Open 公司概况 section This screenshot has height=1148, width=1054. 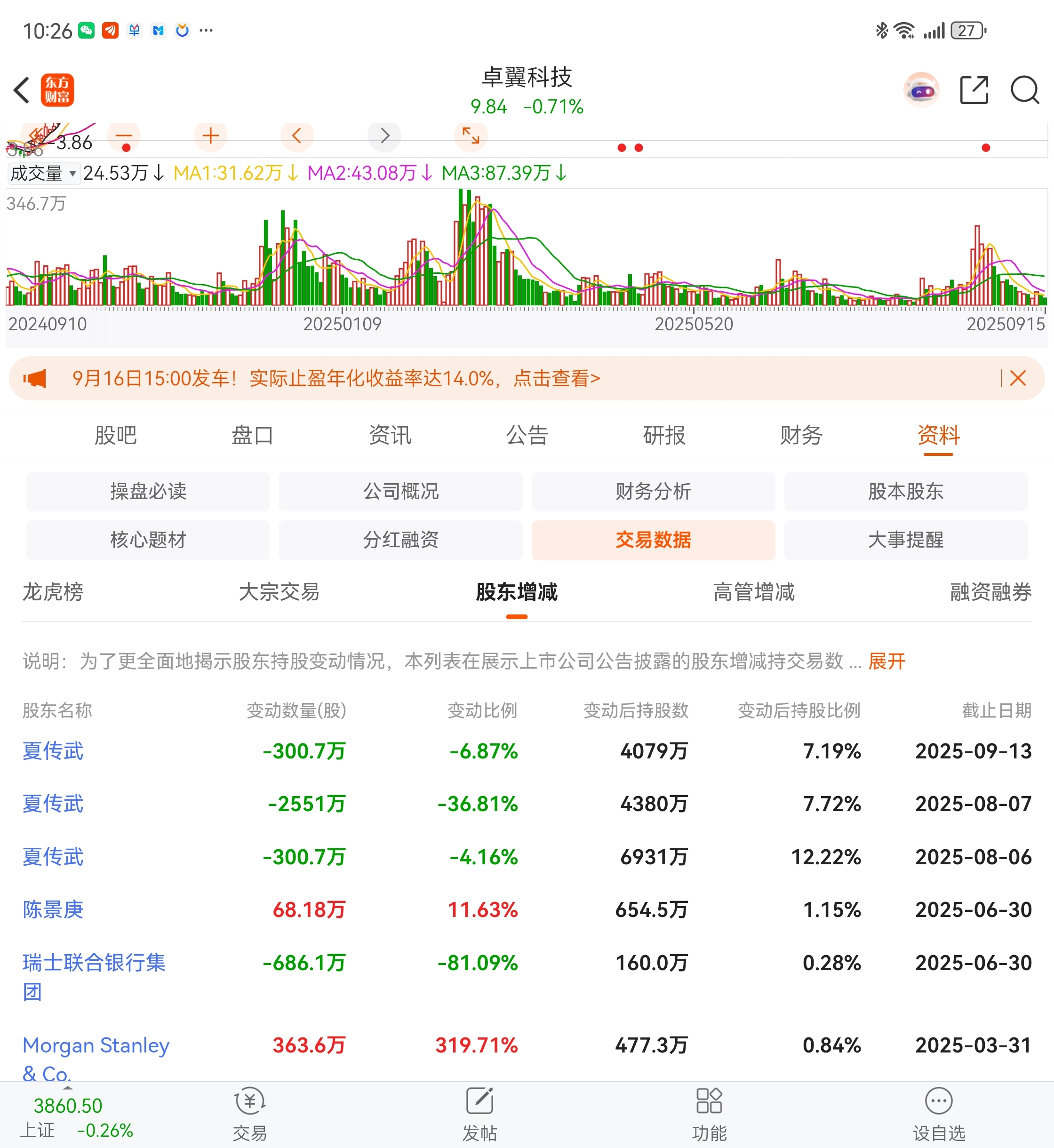[x=401, y=491]
